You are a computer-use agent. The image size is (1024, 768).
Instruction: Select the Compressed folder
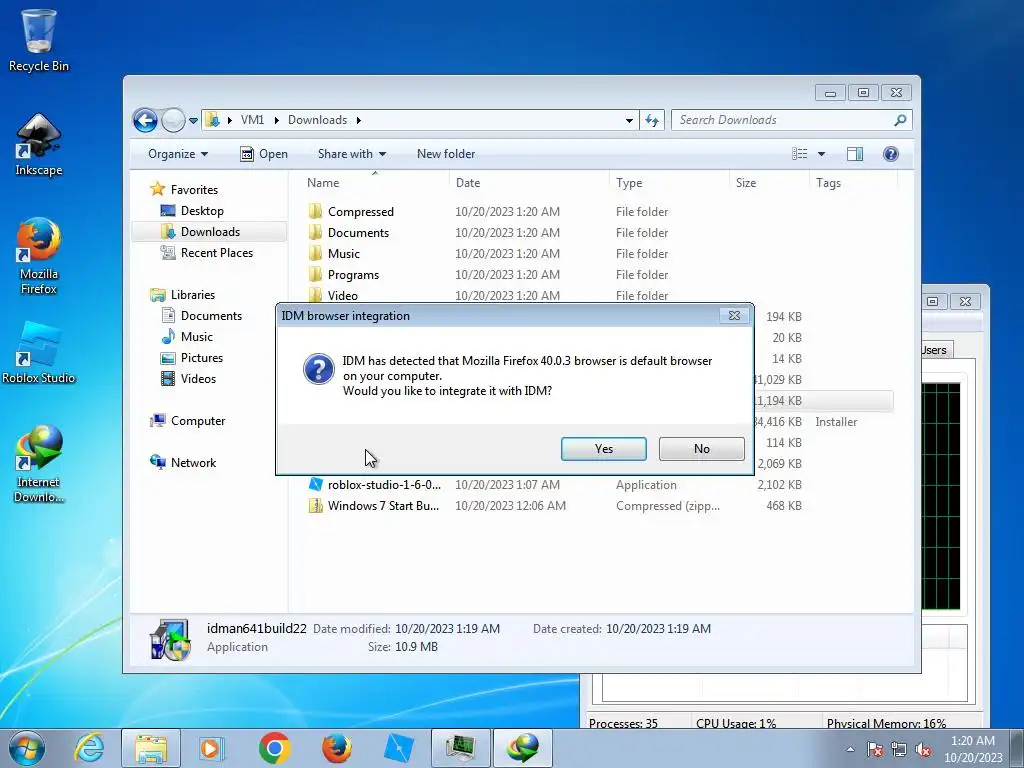[x=360, y=212]
